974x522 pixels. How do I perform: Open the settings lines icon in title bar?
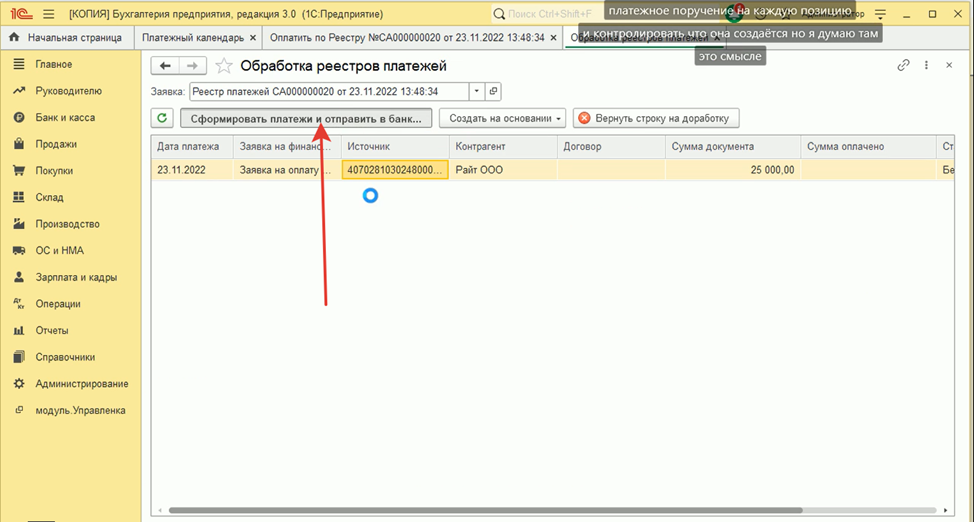pyautogui.click(x=880, y=14)
